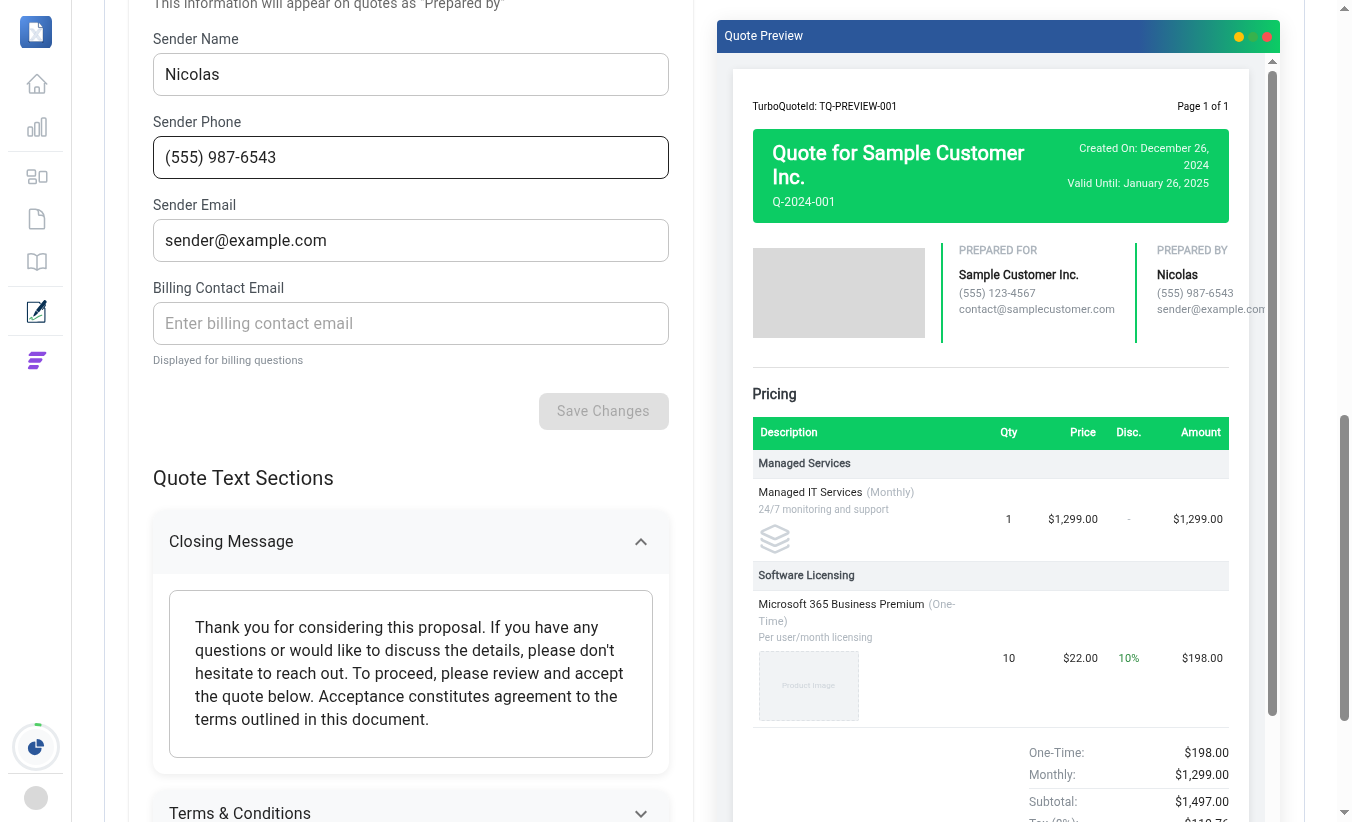
Task: Click the One-Time $198.00 total value
Action: coord(1206,753)
